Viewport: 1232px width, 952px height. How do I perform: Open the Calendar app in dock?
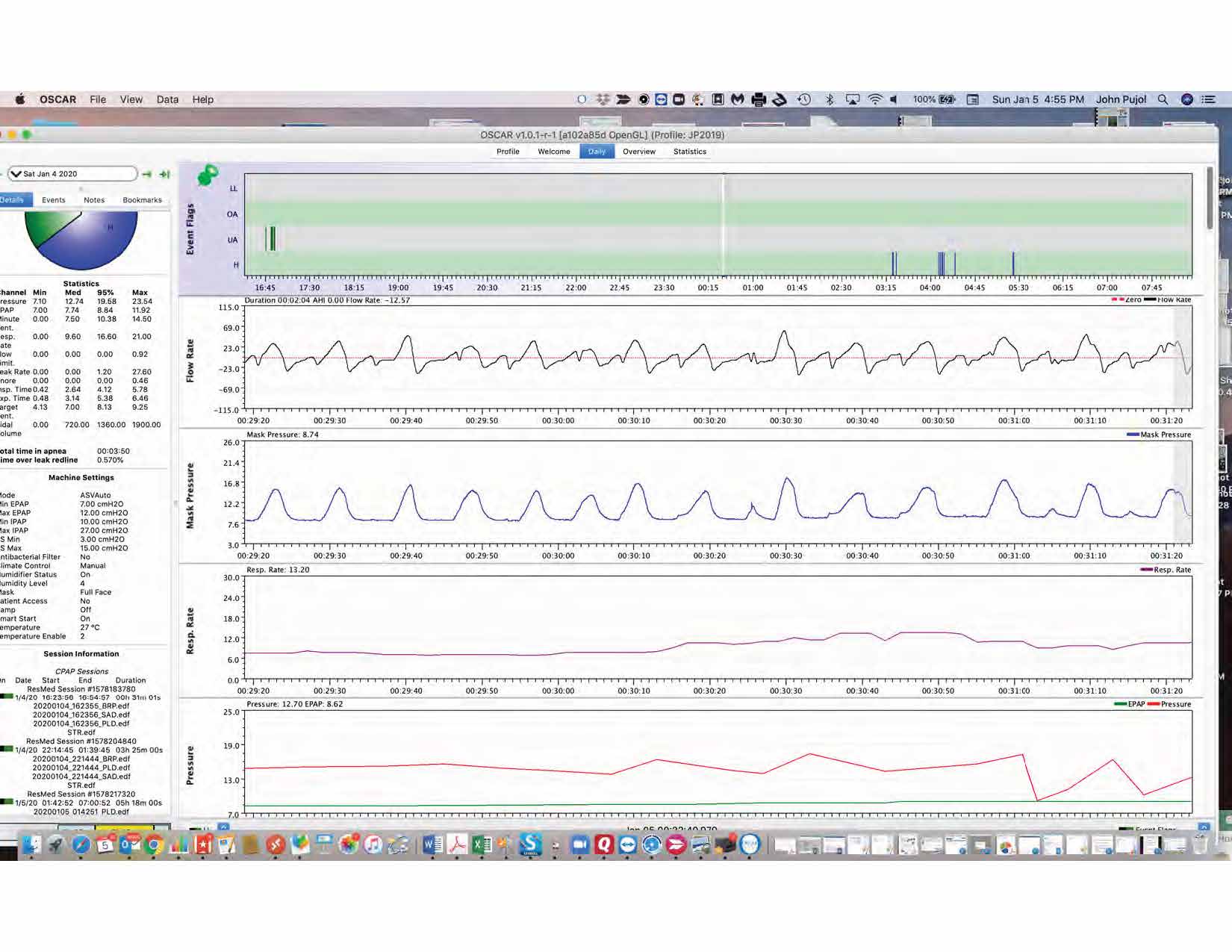[x=105, y=844]
